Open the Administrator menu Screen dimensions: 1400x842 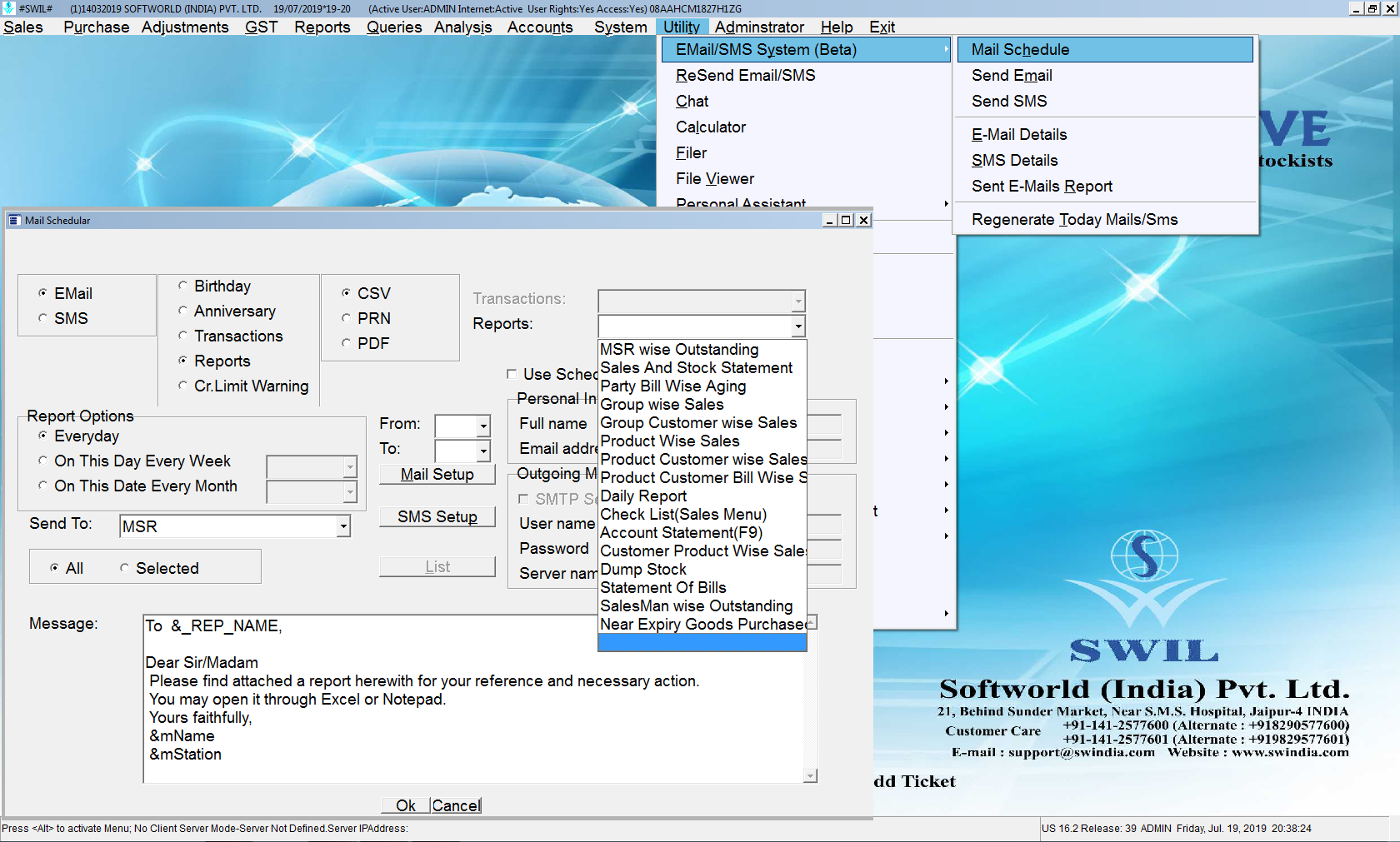pyautogui.click(x=759, y=27)
